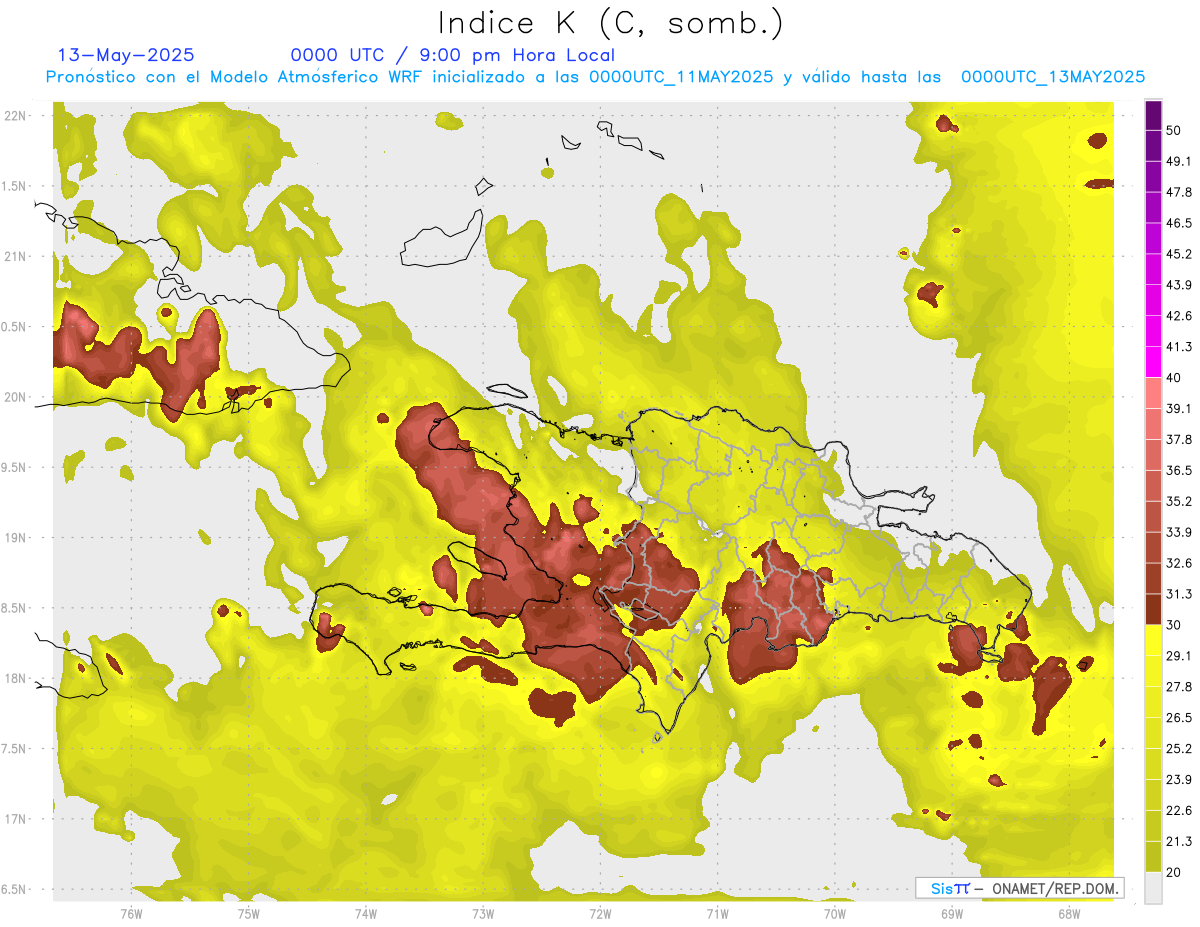1200x927 pixels.
Task: Click the colorbar value '45.2'
Action: coord(1178,254)
